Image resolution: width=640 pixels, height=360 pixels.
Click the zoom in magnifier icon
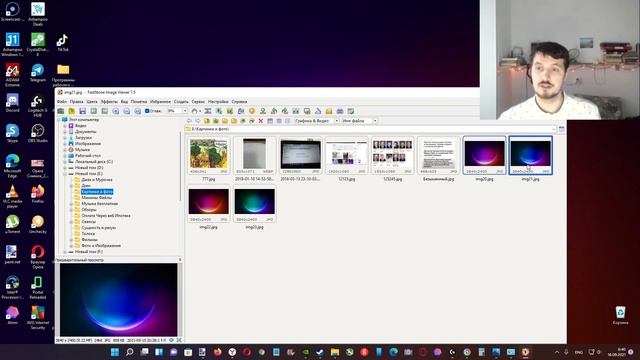click(116, 111)
